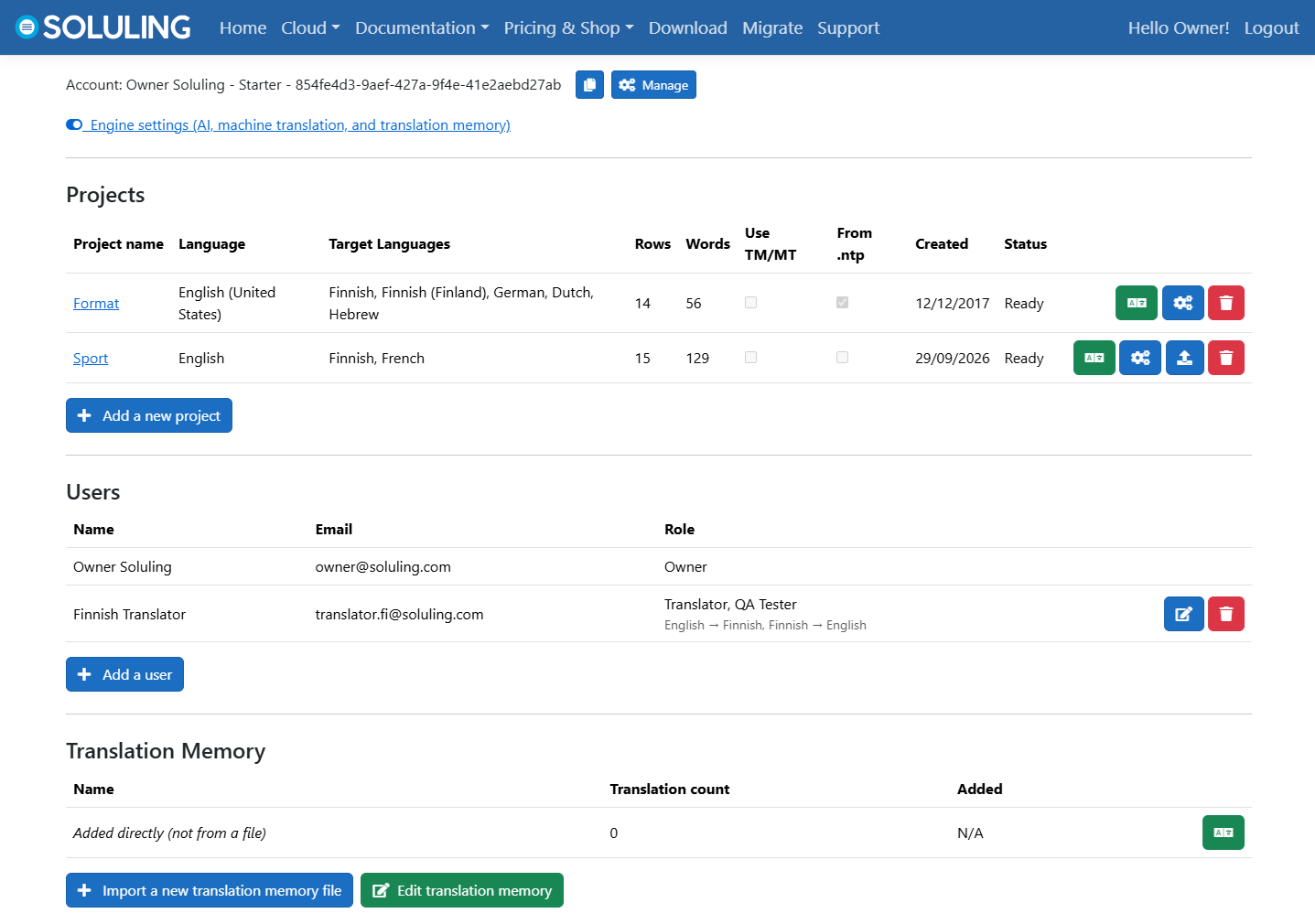The height and width of the screenshot is (924, 1315).
Task: Click 'English → Finnish, Finnish → English' text
Action: click(x=765, y=625)
